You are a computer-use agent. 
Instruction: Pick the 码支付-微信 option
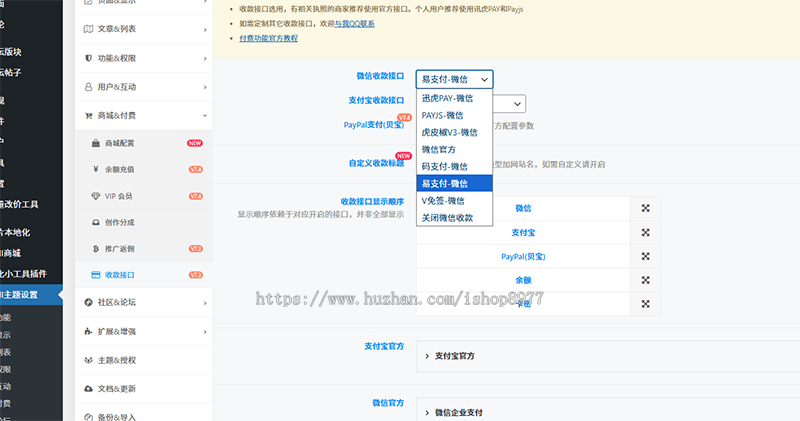(455, 166)
